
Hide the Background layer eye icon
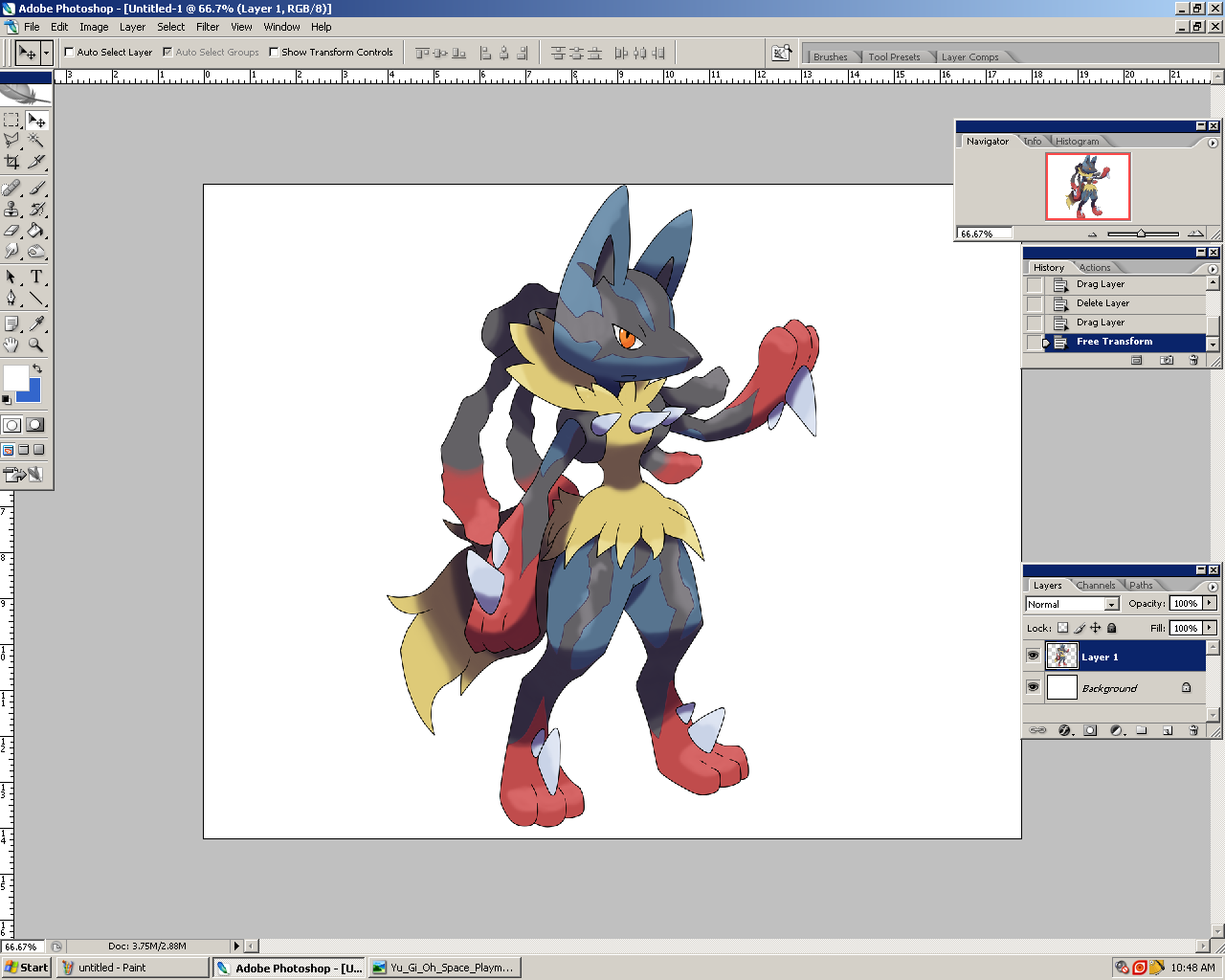pos(1033,687)
